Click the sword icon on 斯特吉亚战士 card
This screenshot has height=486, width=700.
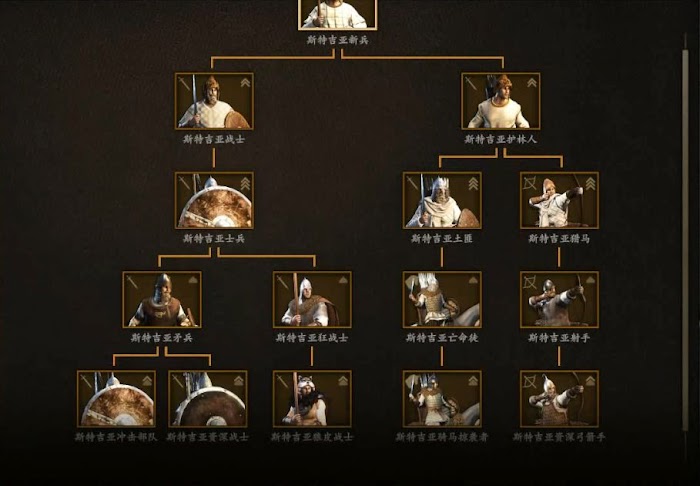pos(184,83)
